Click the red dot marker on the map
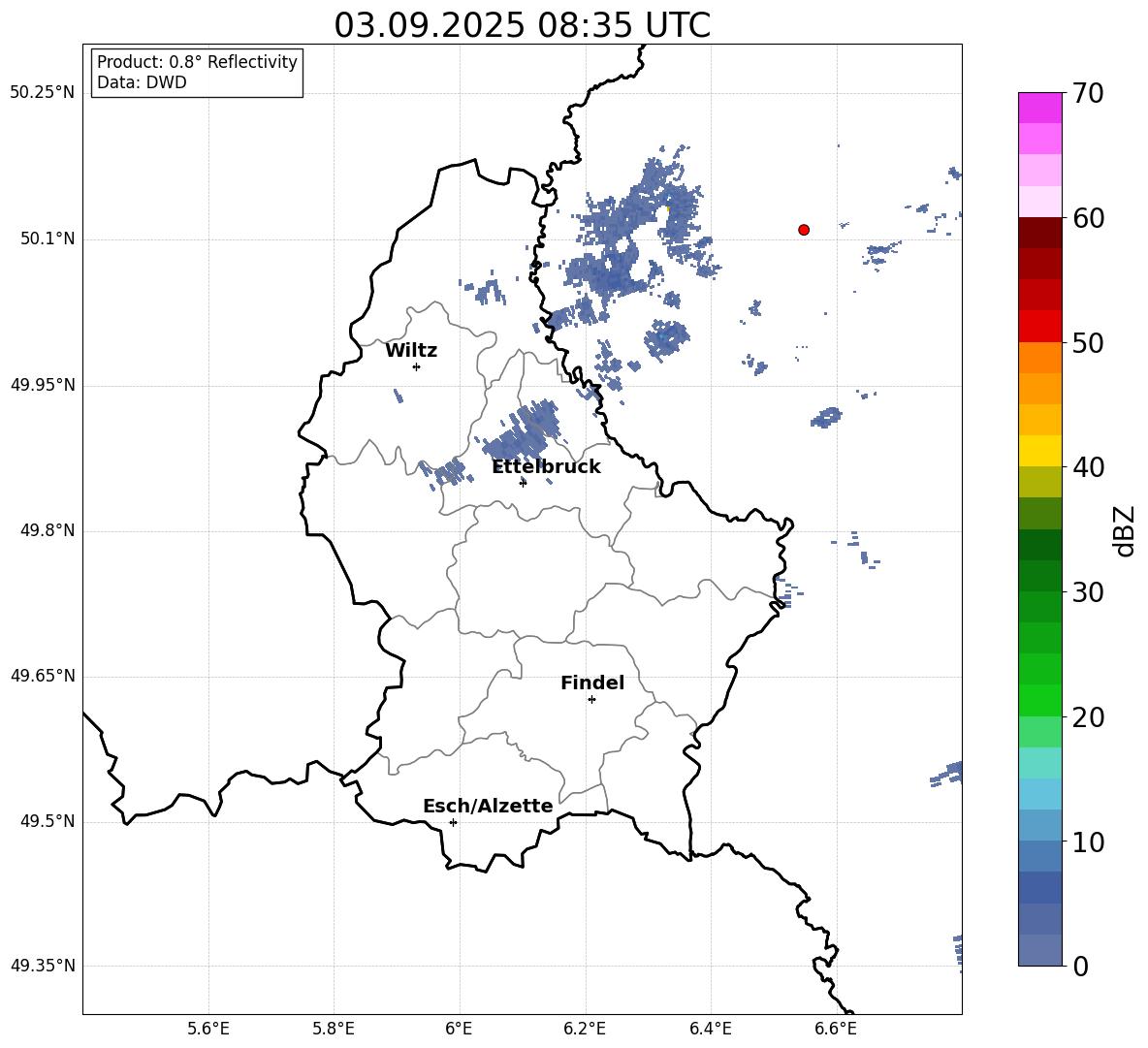The image size is (1148, 1048). (x=803, y=230)
